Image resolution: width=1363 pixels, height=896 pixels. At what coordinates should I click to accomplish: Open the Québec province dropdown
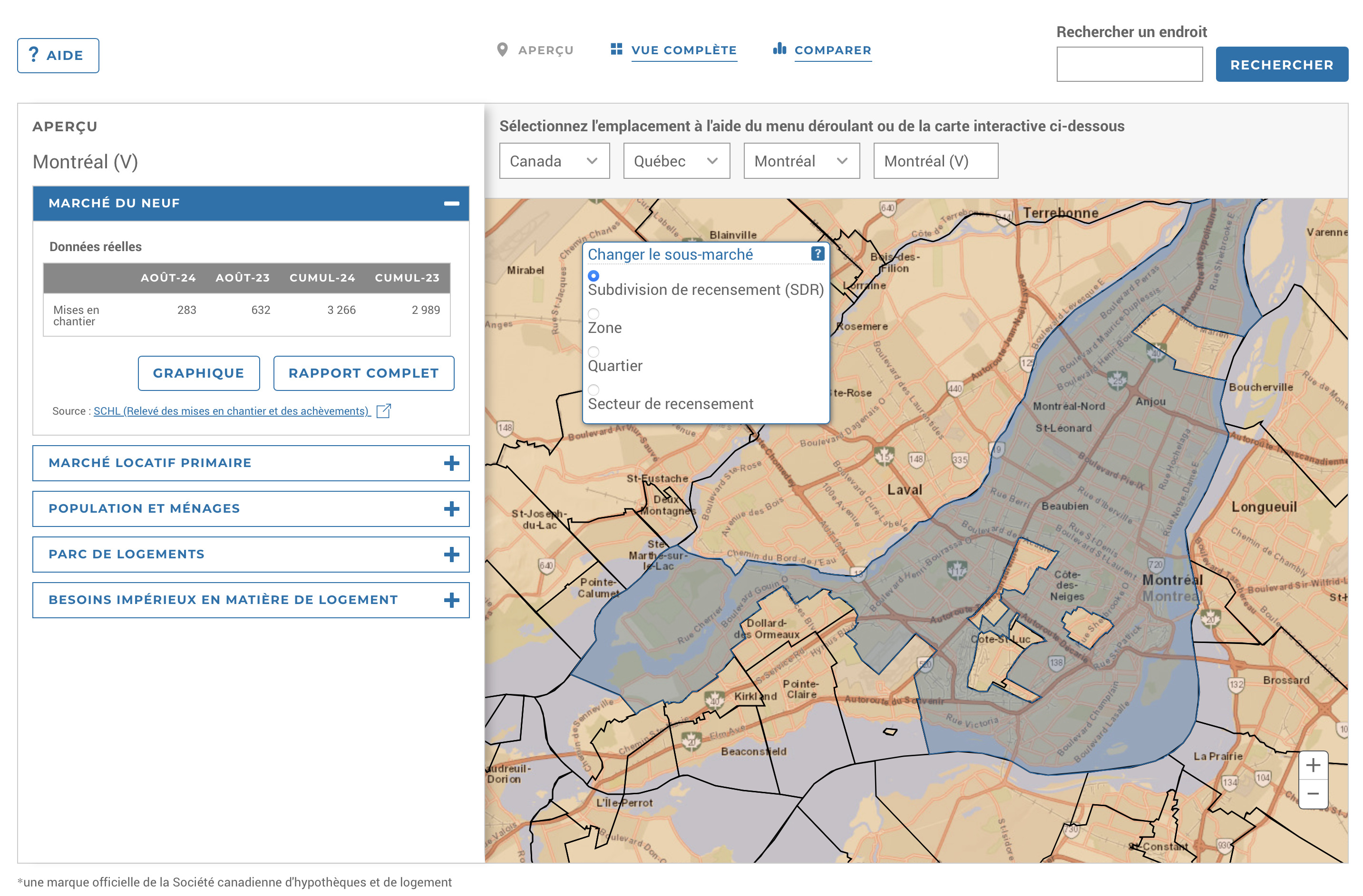pos(676,161)
